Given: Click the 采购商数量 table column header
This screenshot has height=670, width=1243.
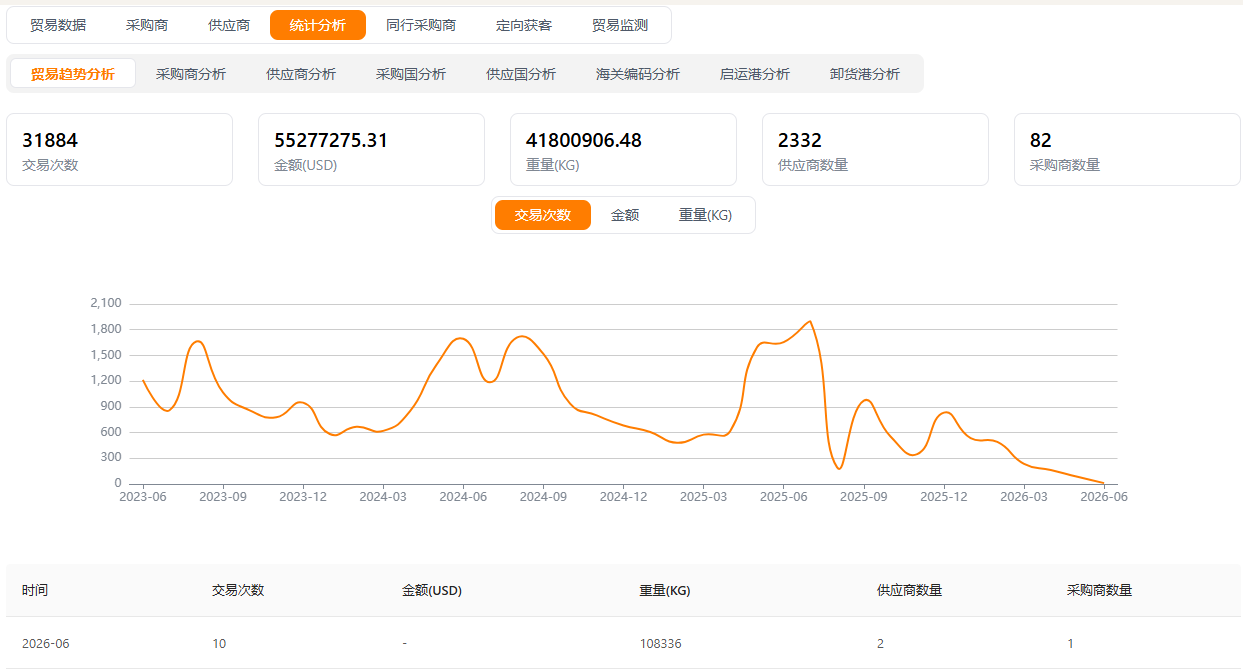Looking at the screenshot, I should (1099, 590).
